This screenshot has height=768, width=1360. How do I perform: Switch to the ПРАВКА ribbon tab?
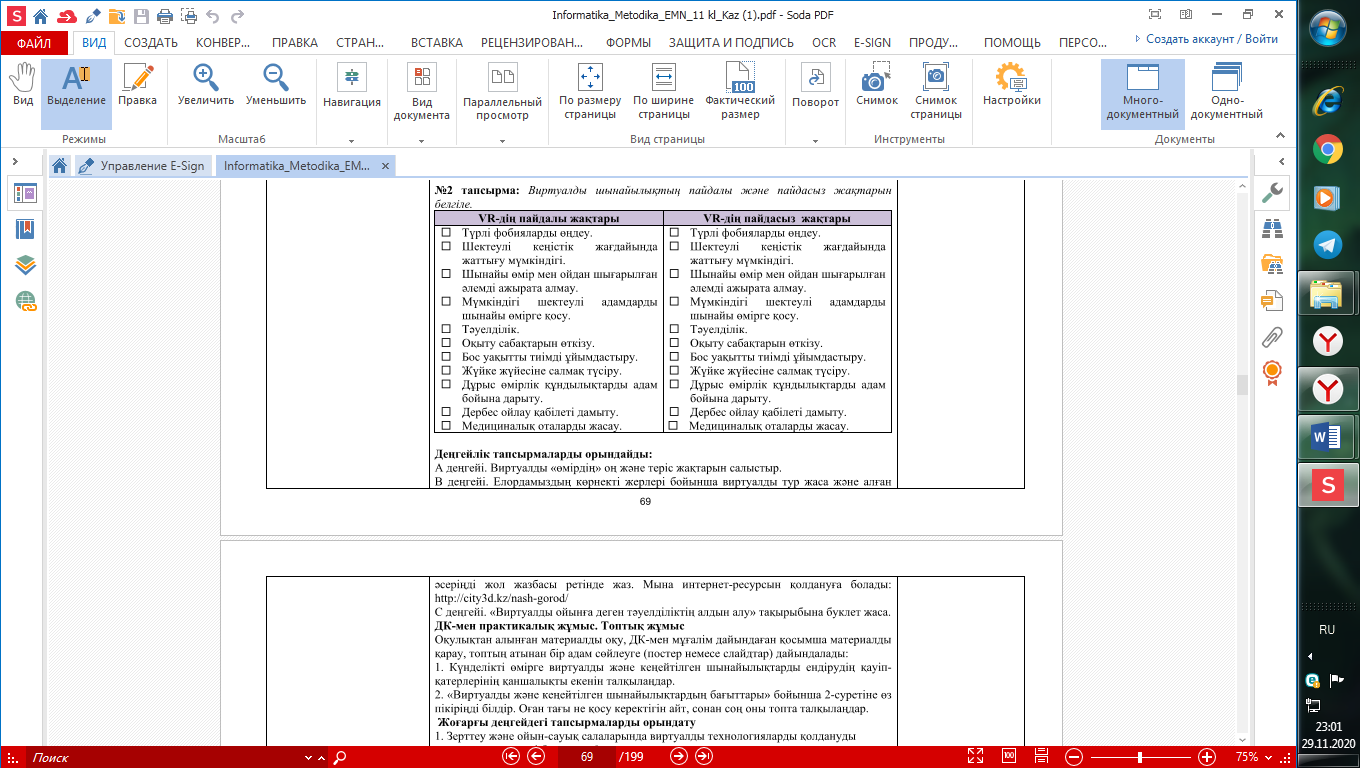pyautogui.click(x=295, y=43)
